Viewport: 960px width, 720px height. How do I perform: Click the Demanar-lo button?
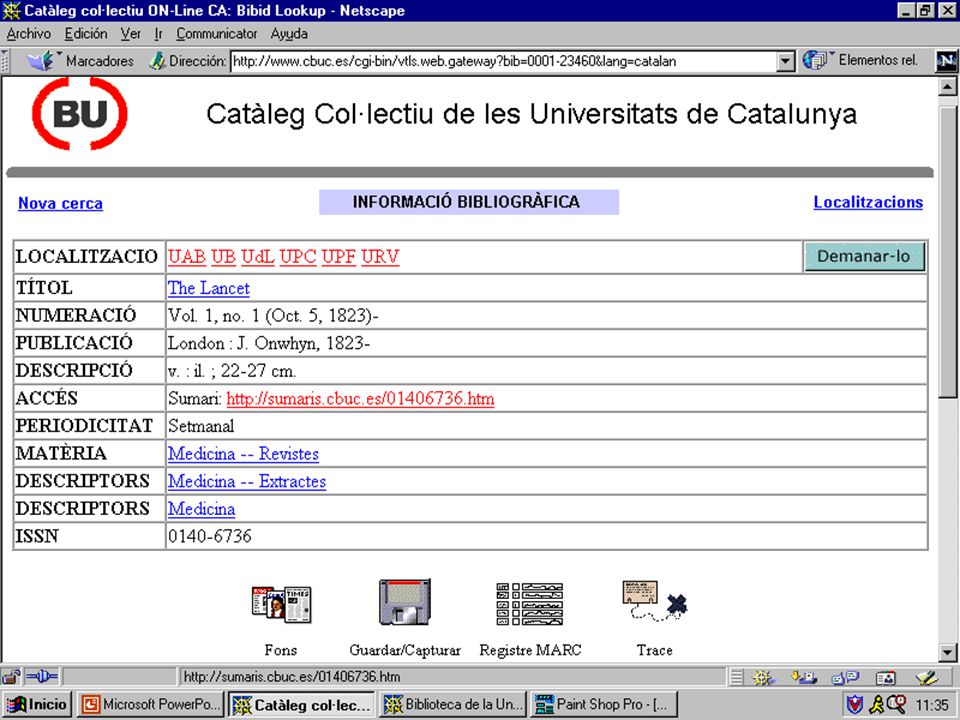864,256
